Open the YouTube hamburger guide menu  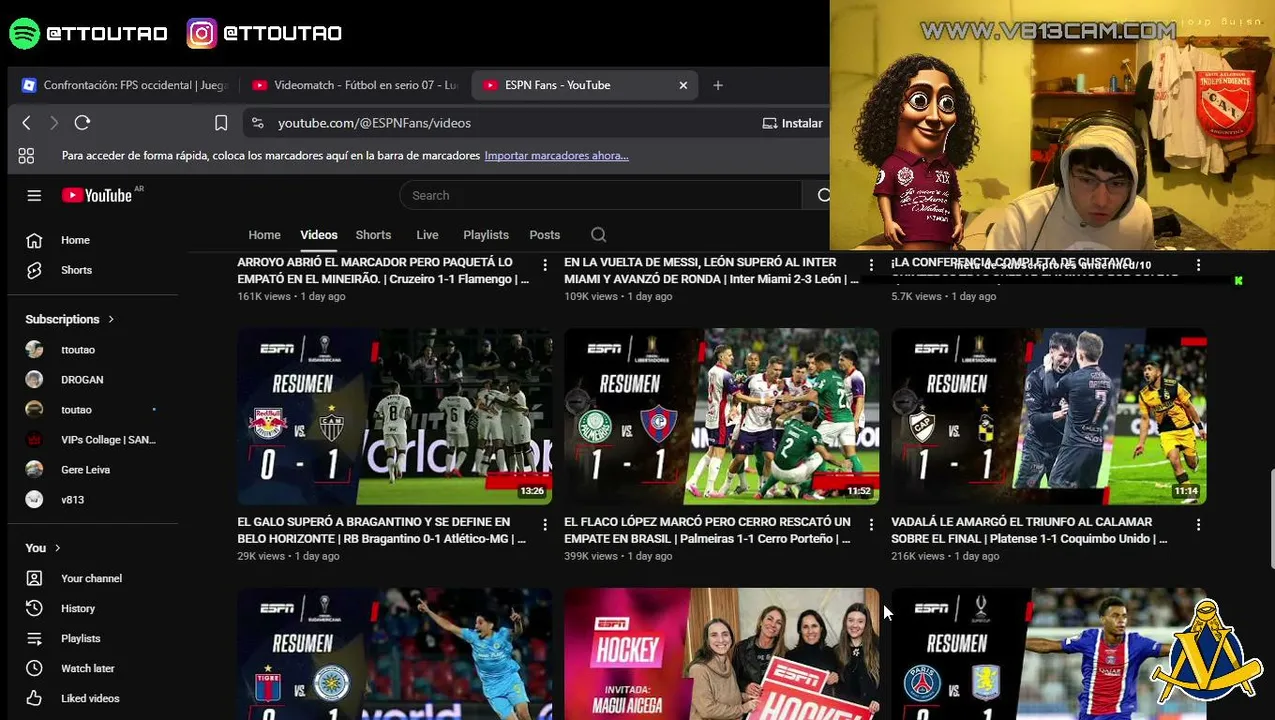click(x=34, y=195)
